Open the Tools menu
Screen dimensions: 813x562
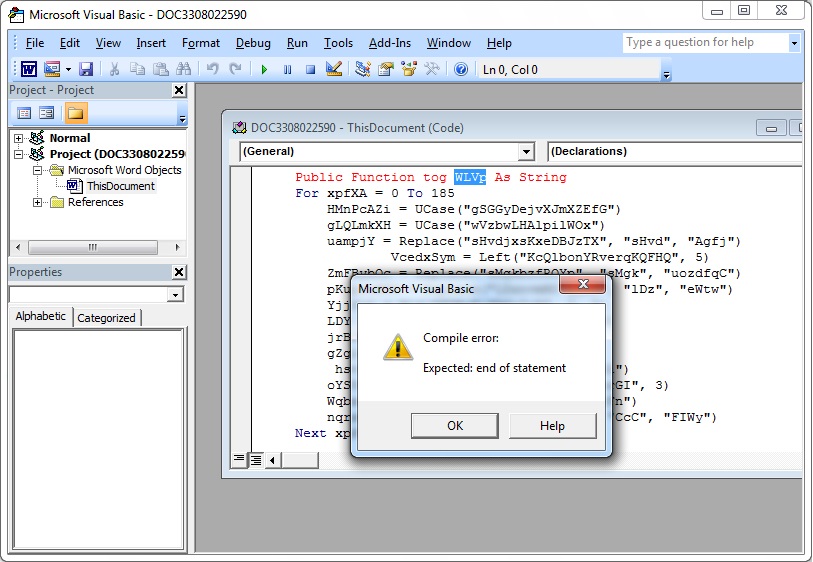338,43
